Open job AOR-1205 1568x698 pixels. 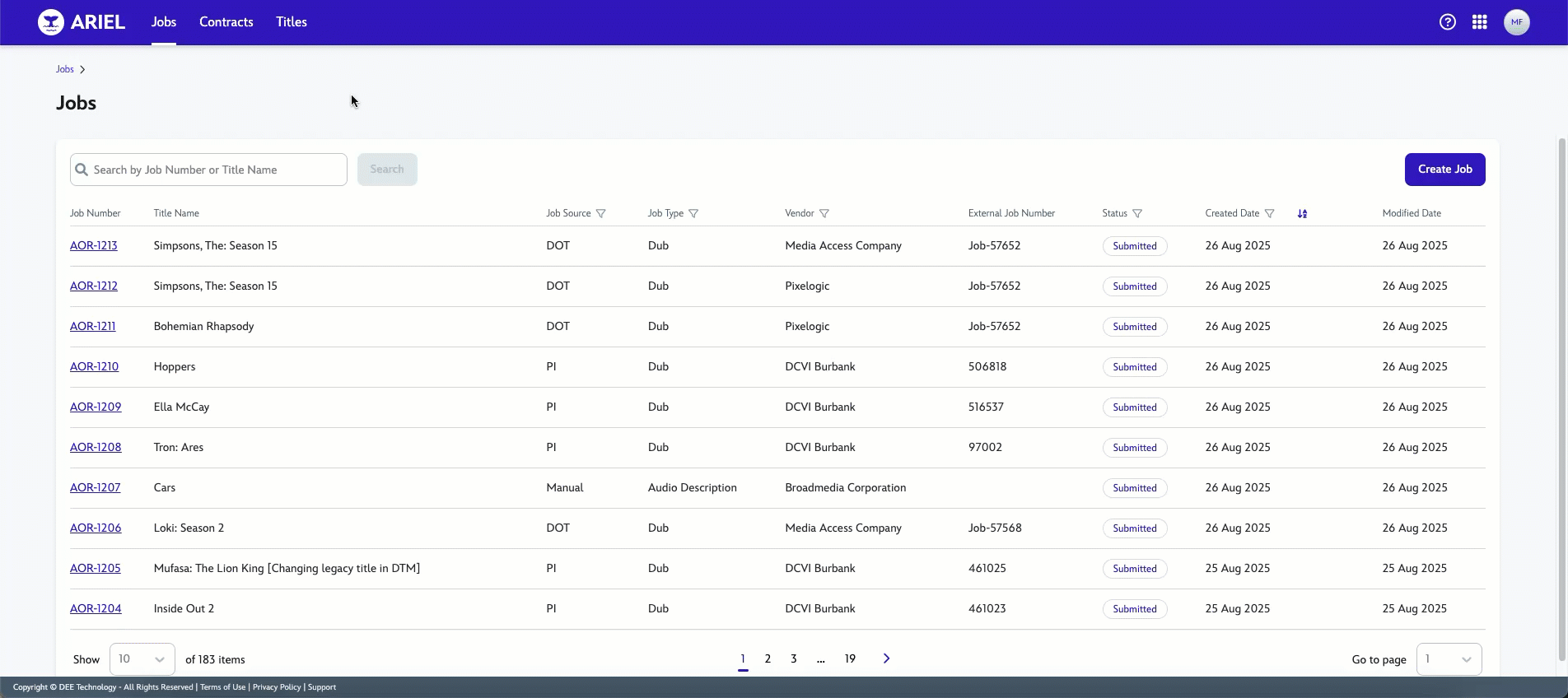tap(96, 569)
